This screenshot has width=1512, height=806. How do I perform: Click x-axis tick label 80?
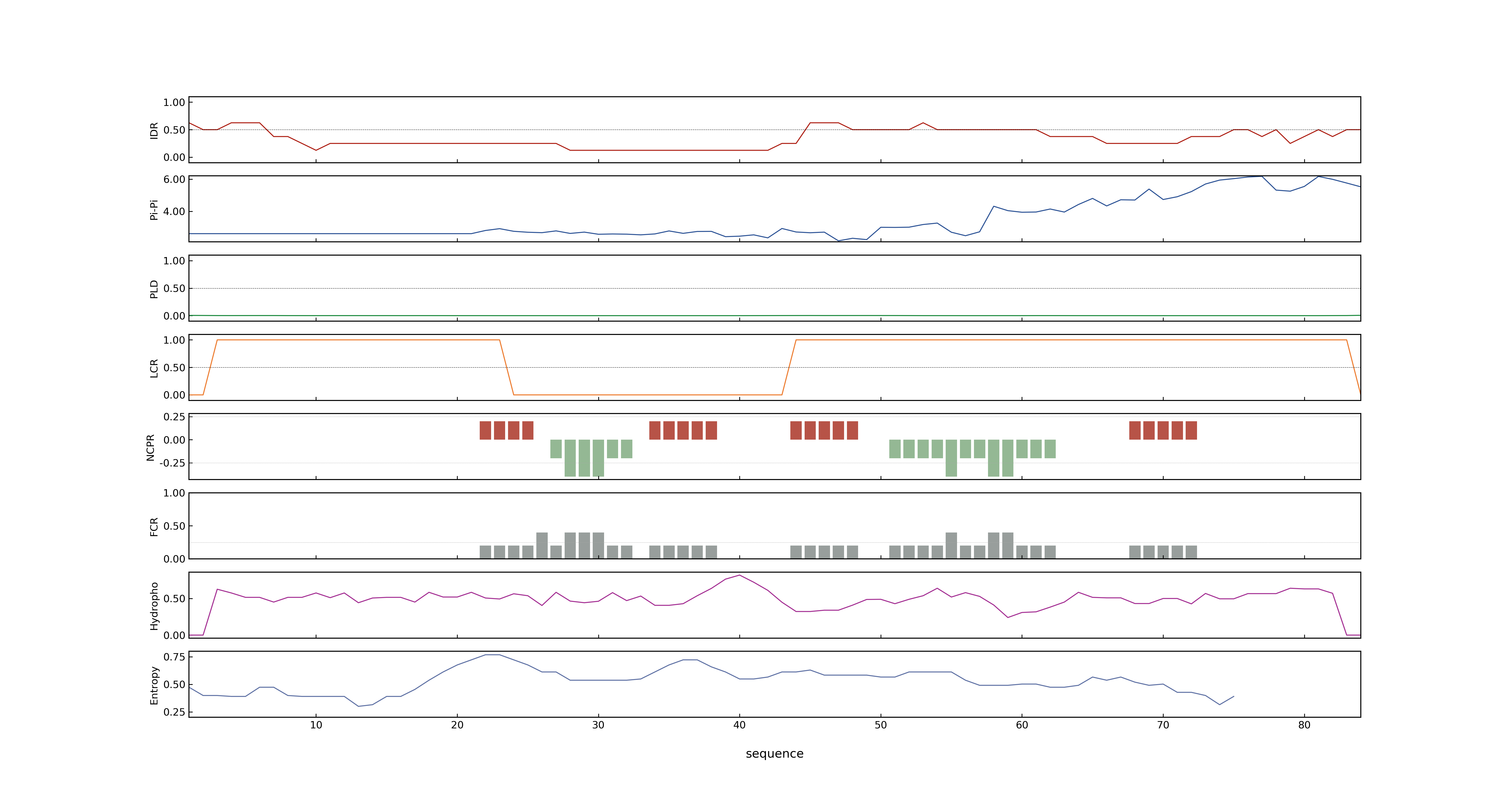1304,725
